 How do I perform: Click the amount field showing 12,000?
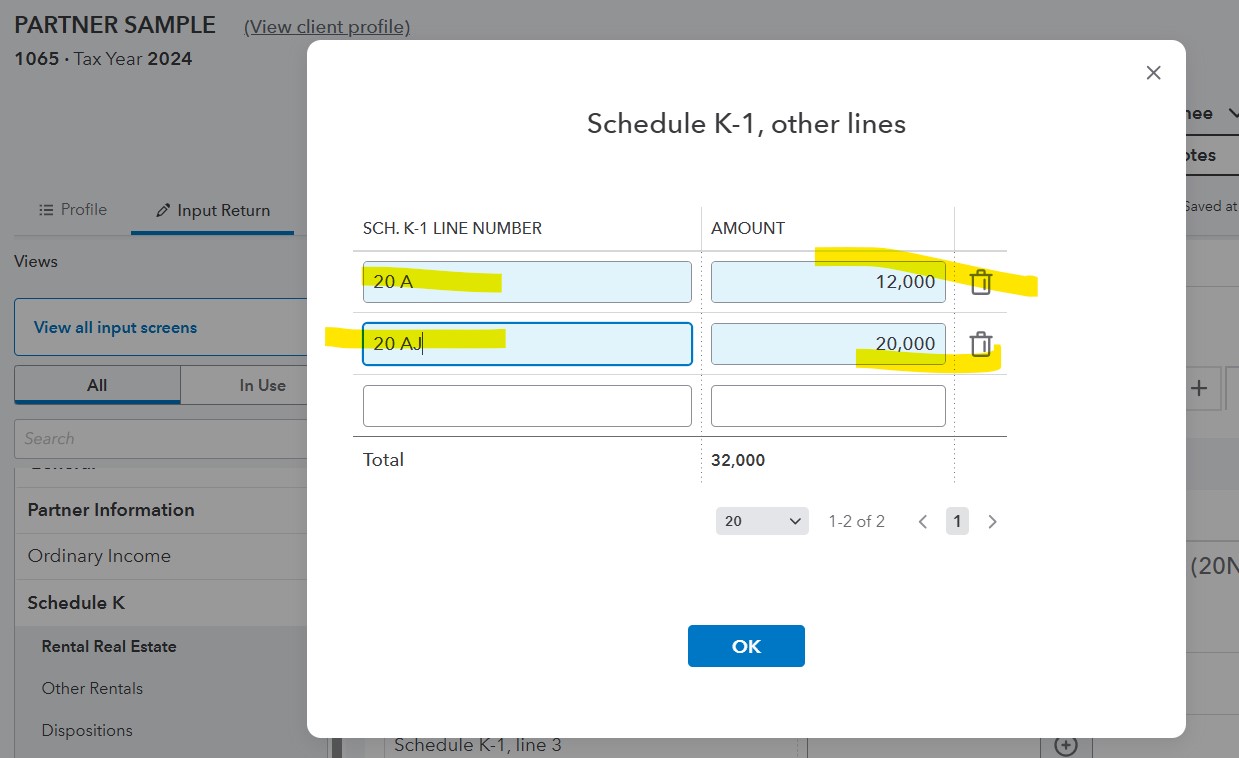(827, 281)
